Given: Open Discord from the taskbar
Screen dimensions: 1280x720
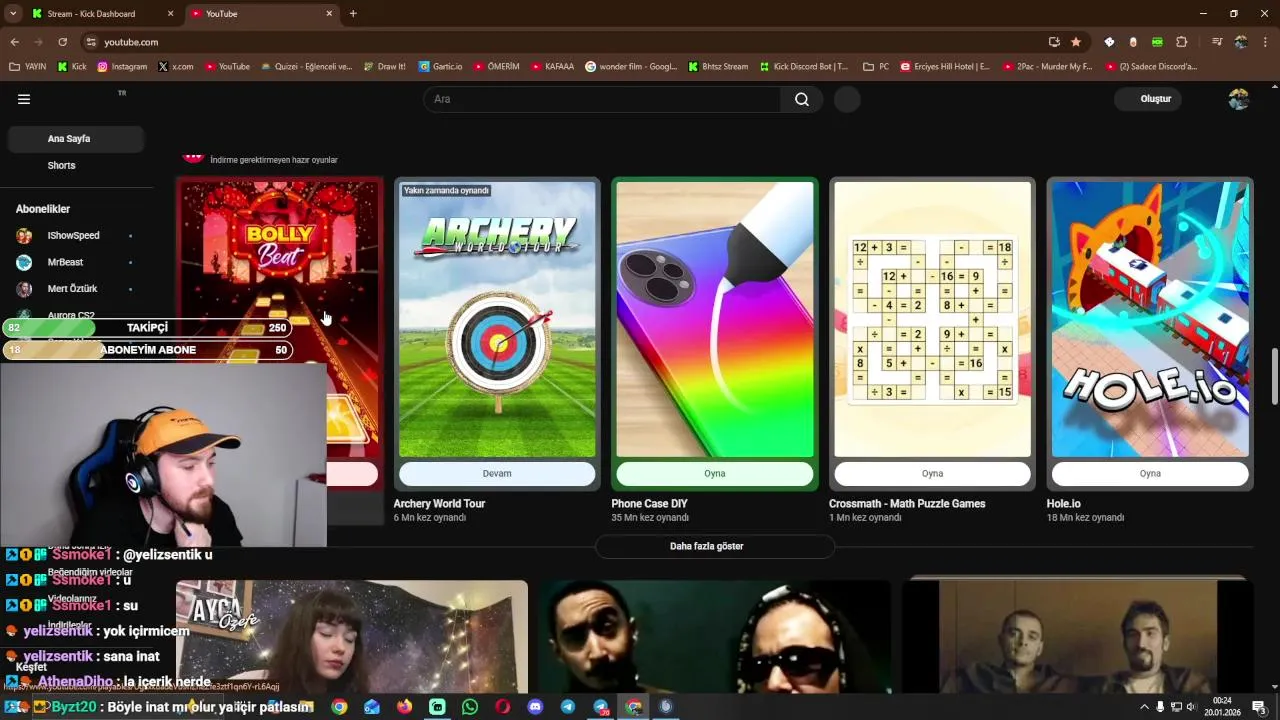Looking at the screenshot, I should pyautogui.click(x=535, y=707).
